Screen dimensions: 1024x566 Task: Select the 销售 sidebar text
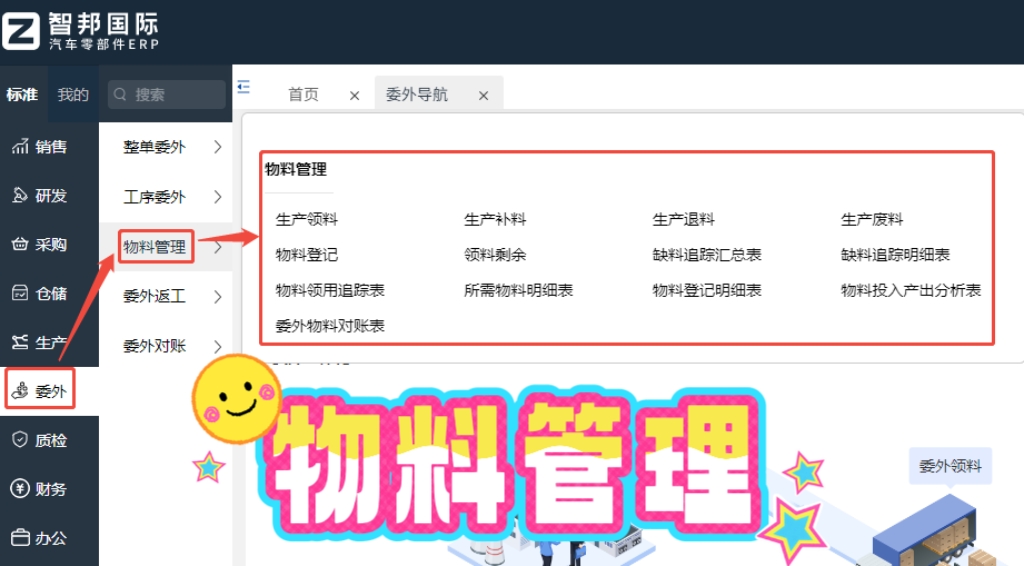point(51,146)
